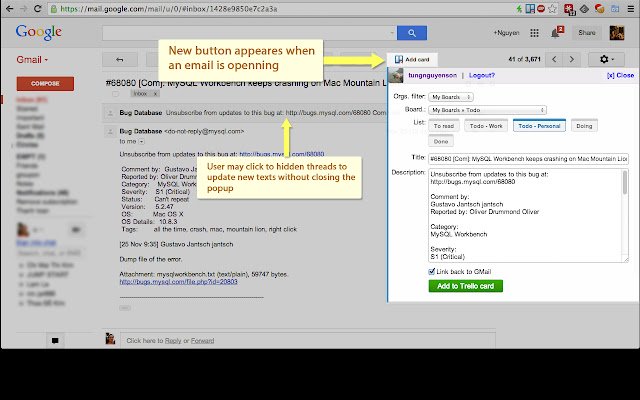Go to previous email with left chevron
This screenshot has width=640, height=400.
tap(554, 60)
